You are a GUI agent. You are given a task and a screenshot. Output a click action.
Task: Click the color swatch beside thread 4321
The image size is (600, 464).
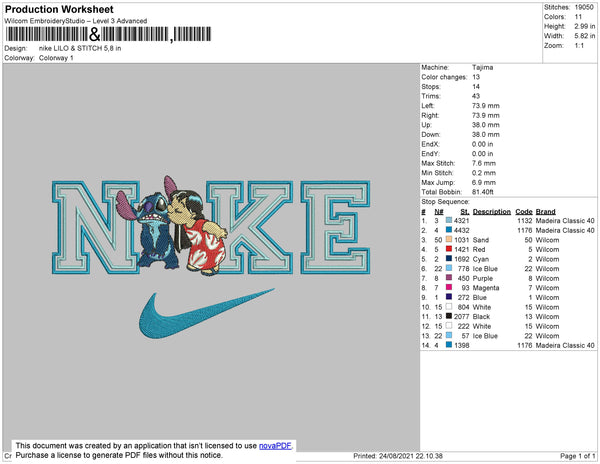pos(449,220)
